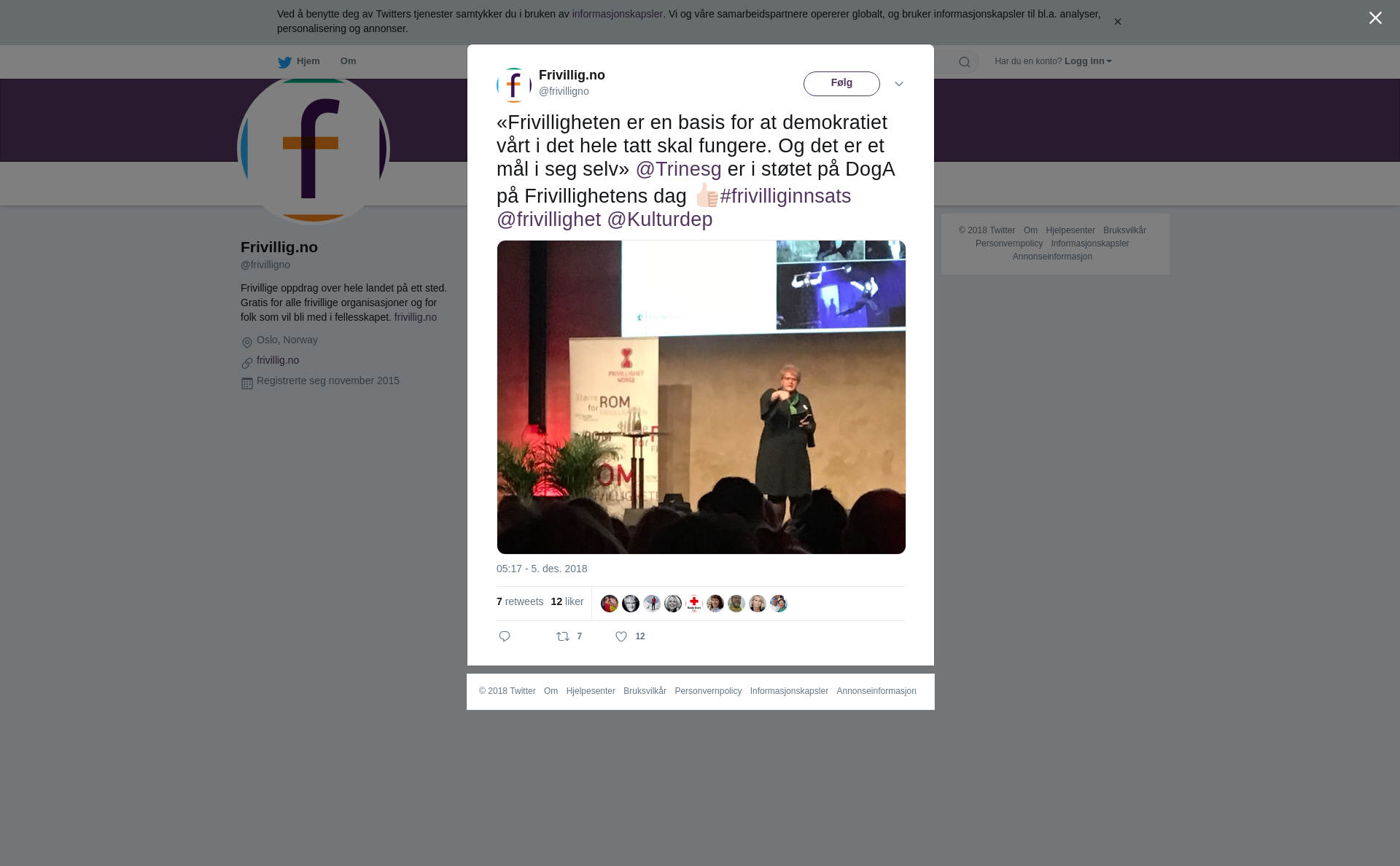Screen dimensions: 1400x866
Task: Click the Red Cross liker avatar
Action: click(x=694, y=604)
